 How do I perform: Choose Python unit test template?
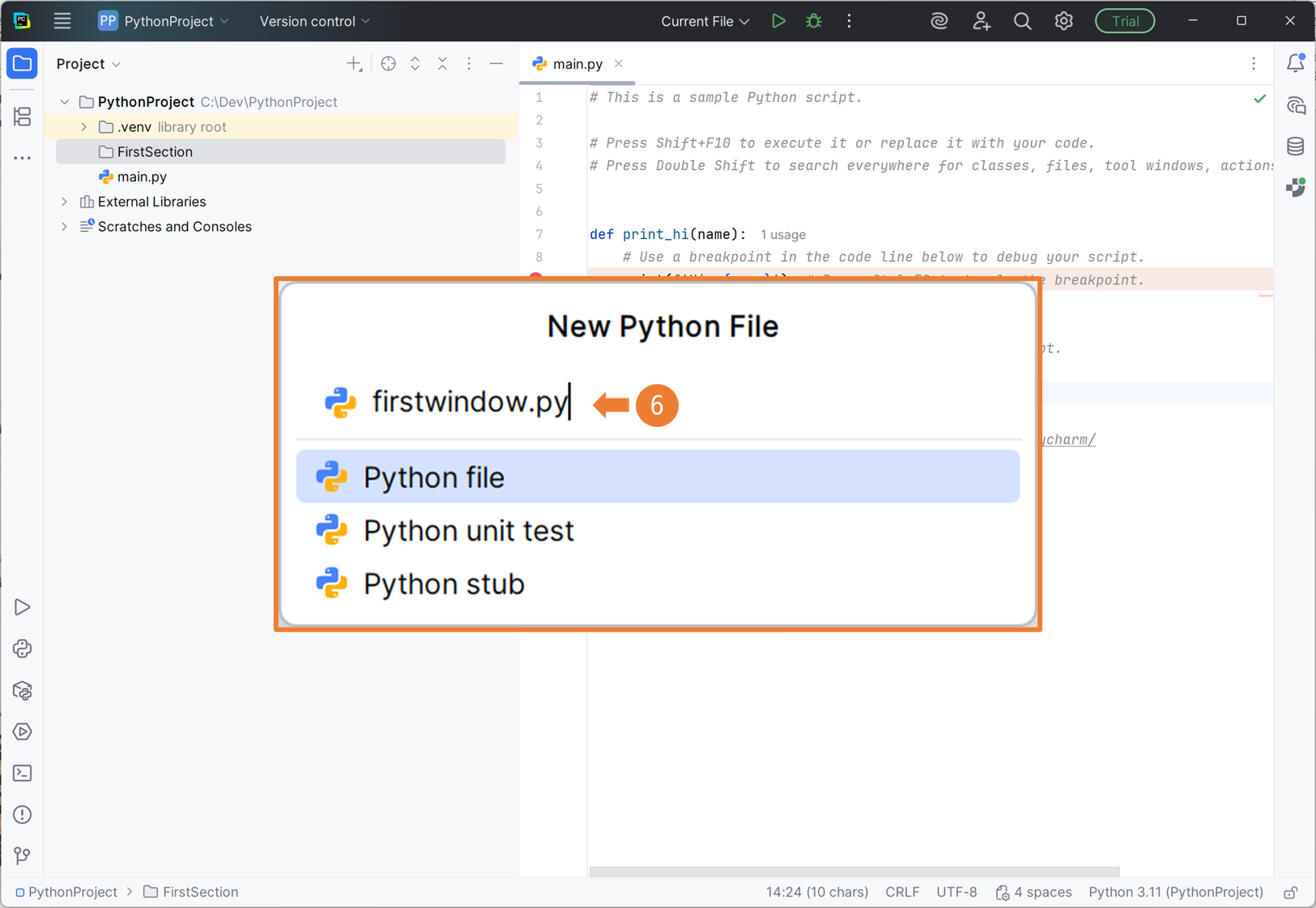pyautogui.click(x=658, y=531)
